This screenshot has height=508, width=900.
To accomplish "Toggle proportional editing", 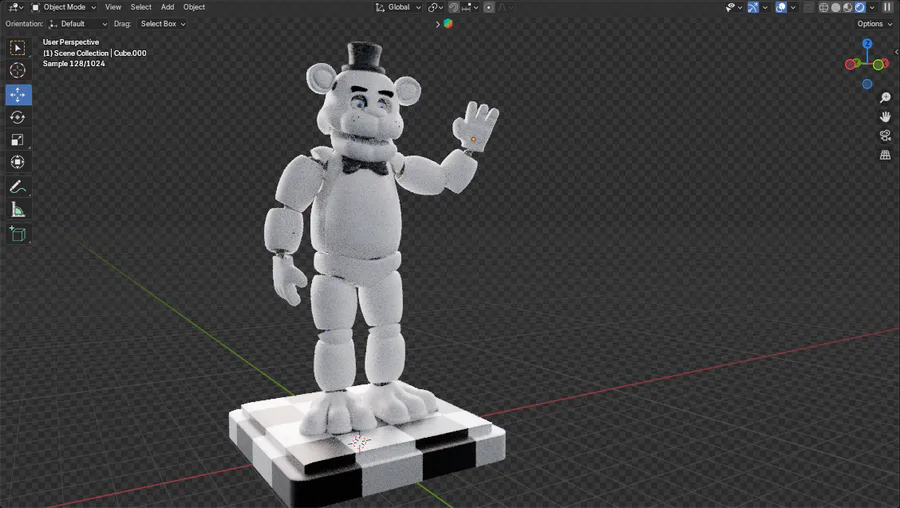I will point(488,7).
